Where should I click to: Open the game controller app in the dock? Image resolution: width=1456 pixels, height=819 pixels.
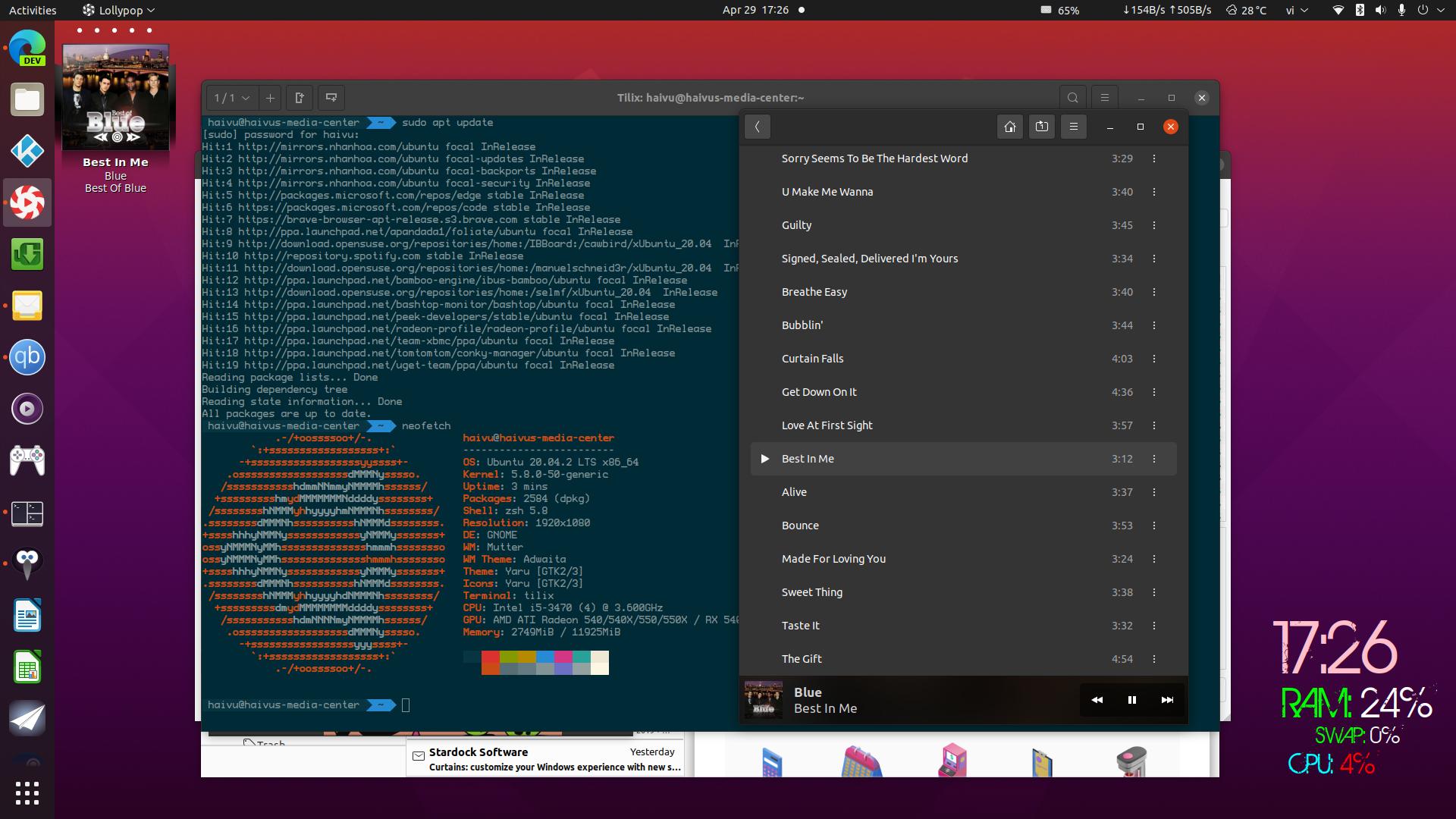(27, 460)
